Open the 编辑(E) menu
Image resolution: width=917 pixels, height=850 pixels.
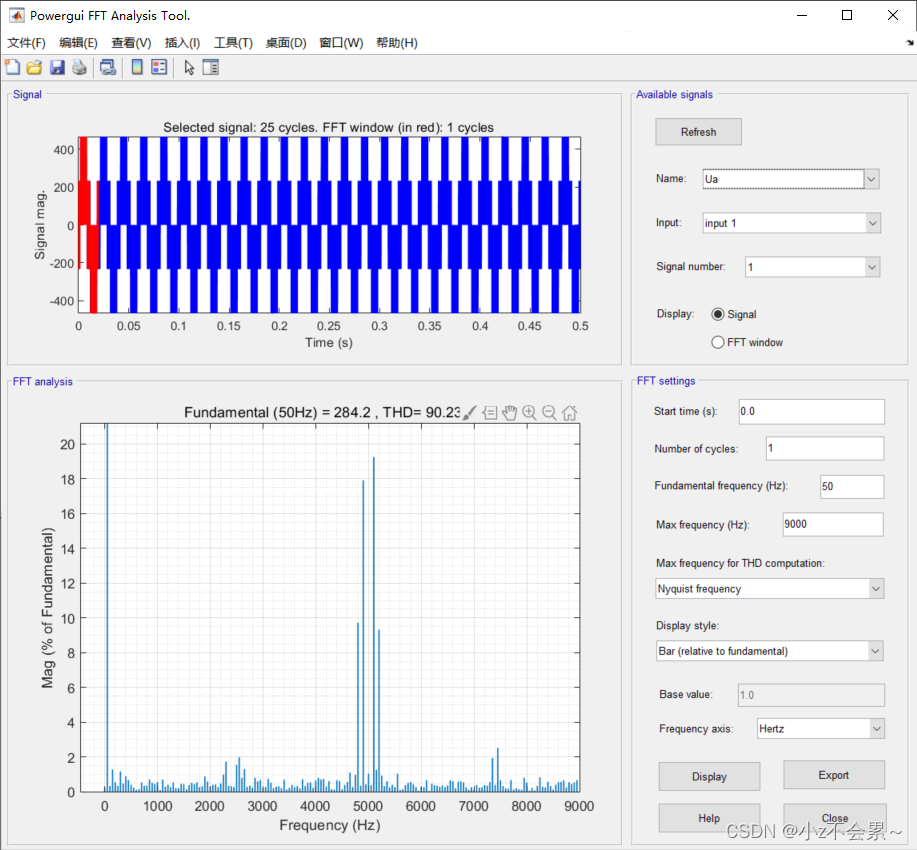click(x=78, y=43)
